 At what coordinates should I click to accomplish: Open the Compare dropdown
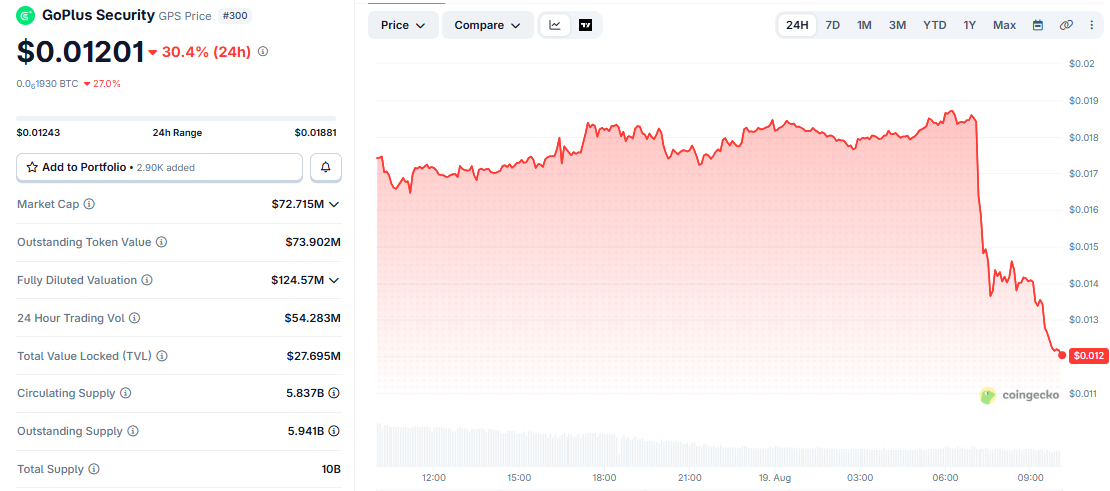[x=488, y=25]
